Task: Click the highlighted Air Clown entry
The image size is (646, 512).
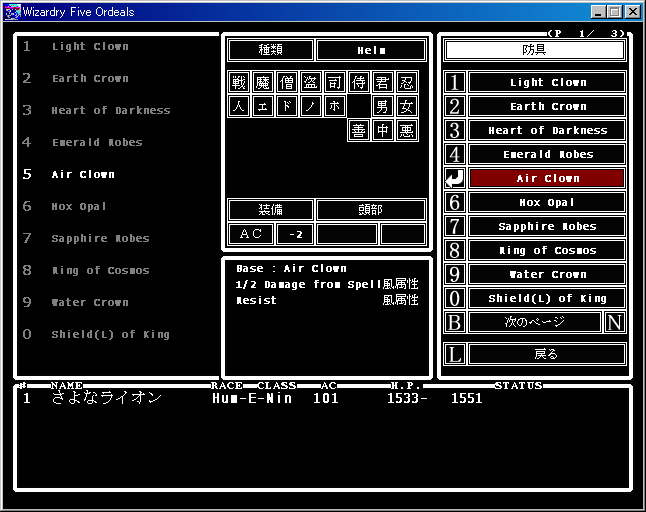Action: point(547,178)
